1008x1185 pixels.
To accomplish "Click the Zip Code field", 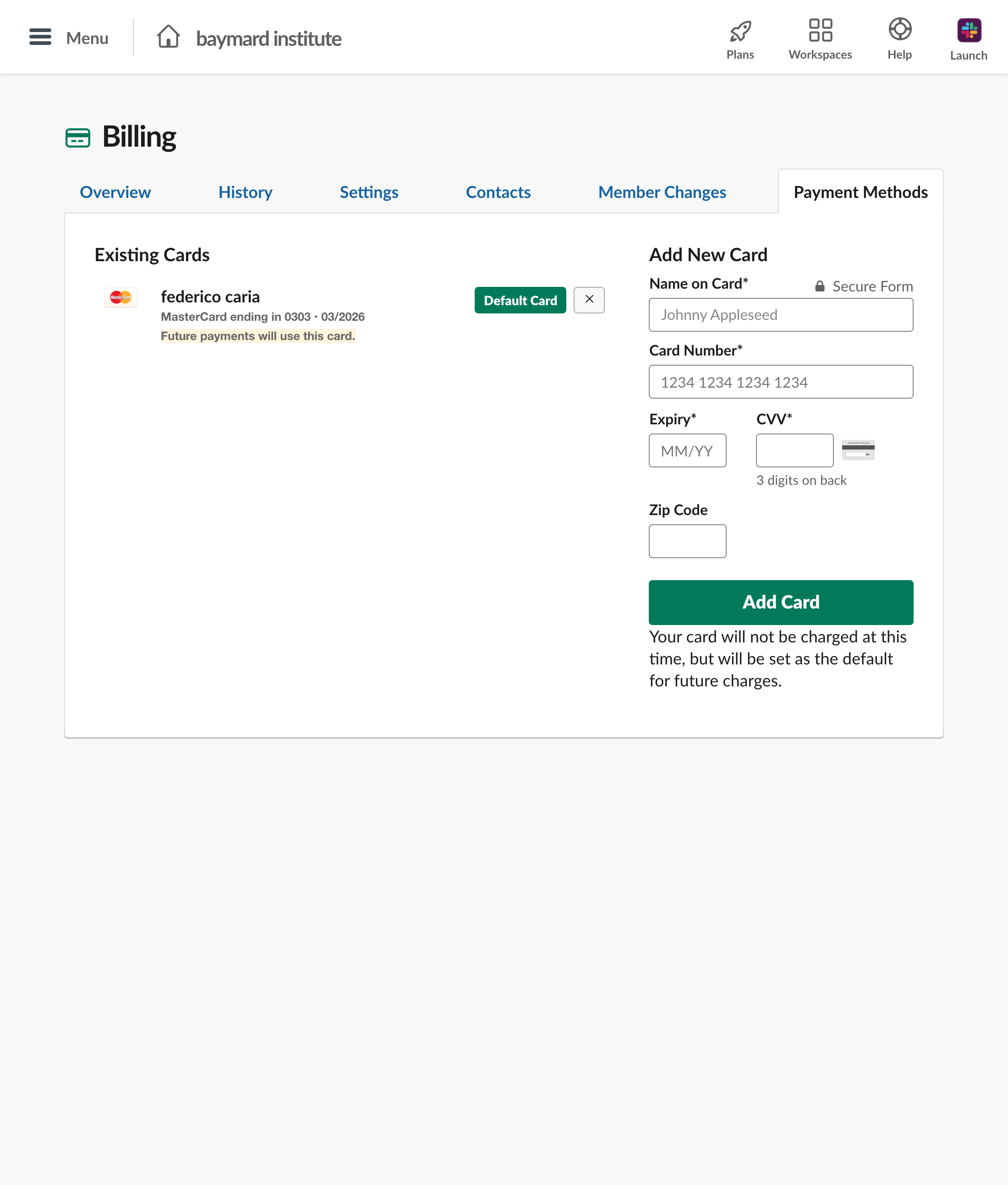I will pyautogui.click(x=687, y=541).
